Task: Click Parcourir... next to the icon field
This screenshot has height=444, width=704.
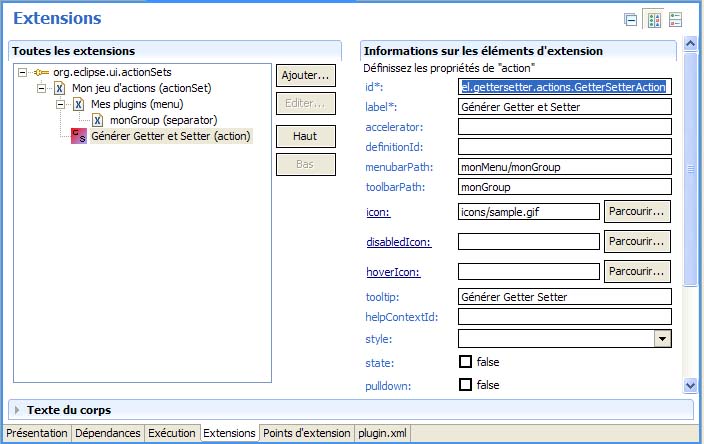Action: tap(637, 212)
